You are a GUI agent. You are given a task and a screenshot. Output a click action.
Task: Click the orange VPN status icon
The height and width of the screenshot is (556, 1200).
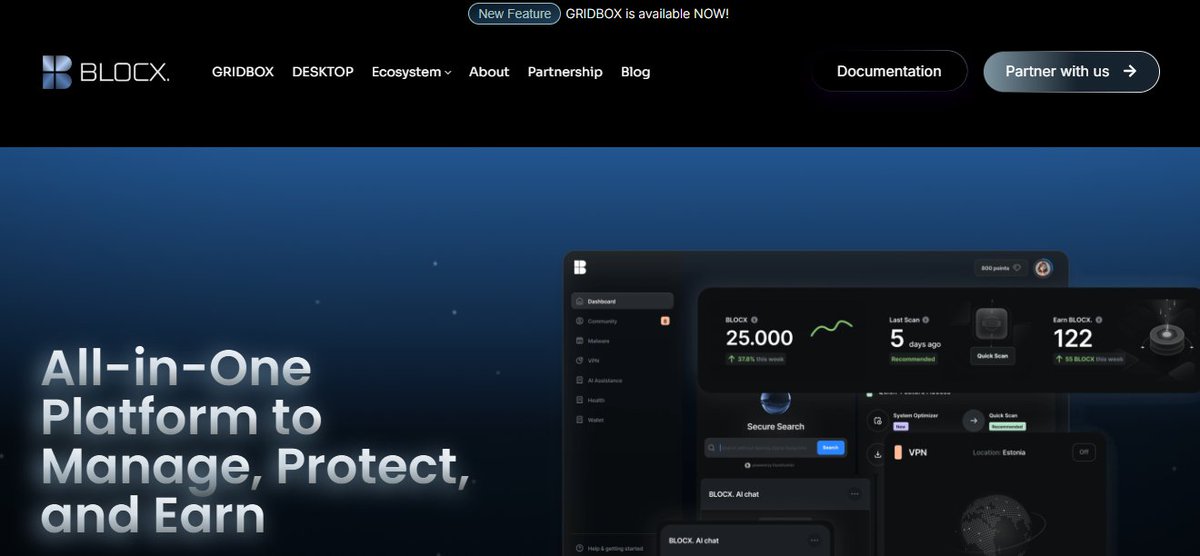pos(898,453)
